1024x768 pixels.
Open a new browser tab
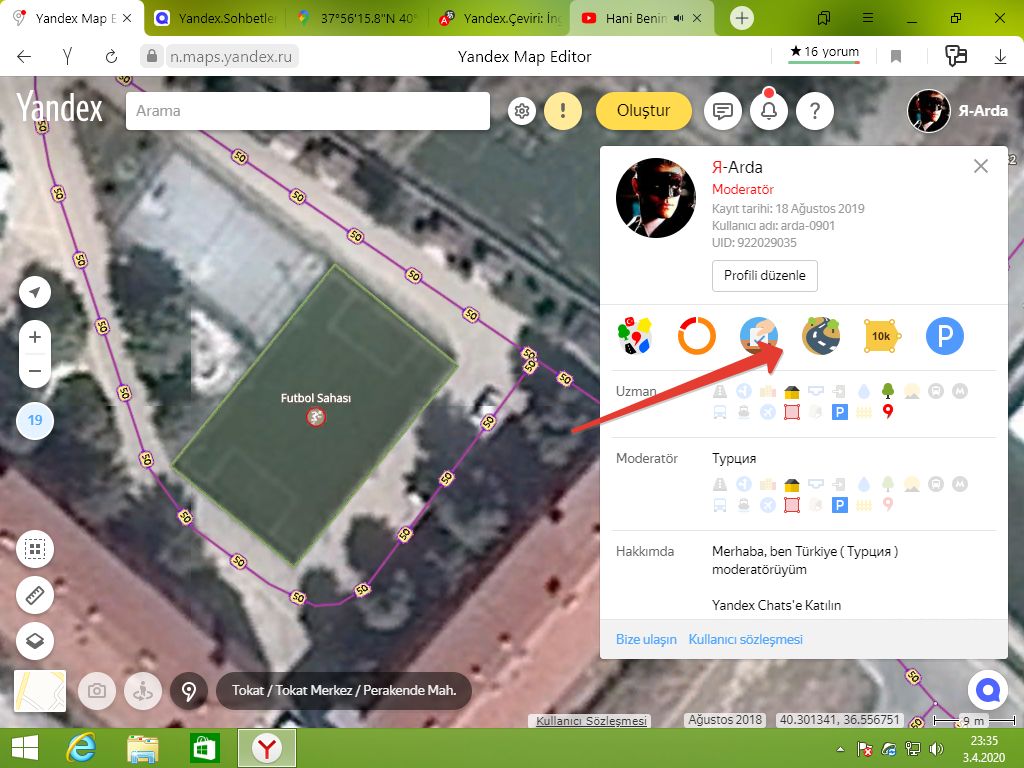coord(742,18)
